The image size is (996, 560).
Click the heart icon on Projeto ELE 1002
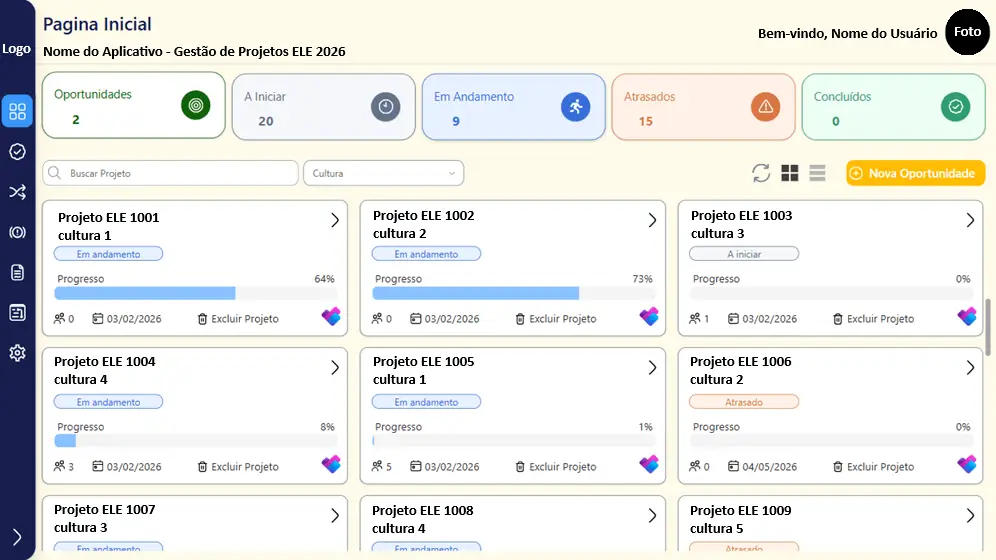(649, 316)
